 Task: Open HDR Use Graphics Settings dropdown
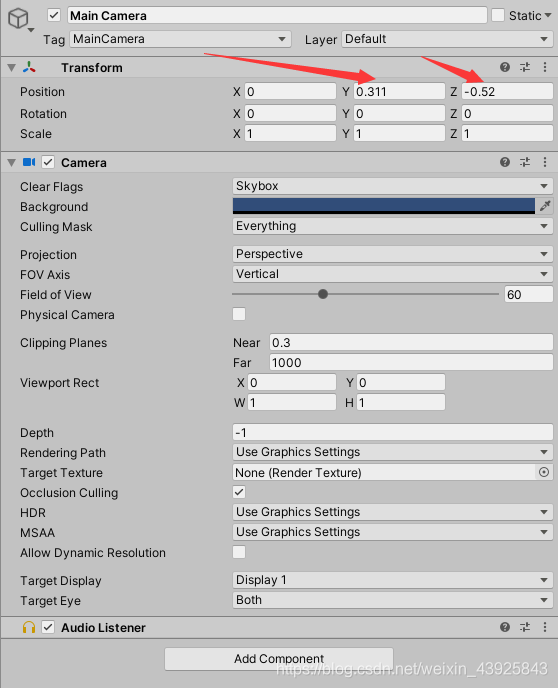point(393,512)
